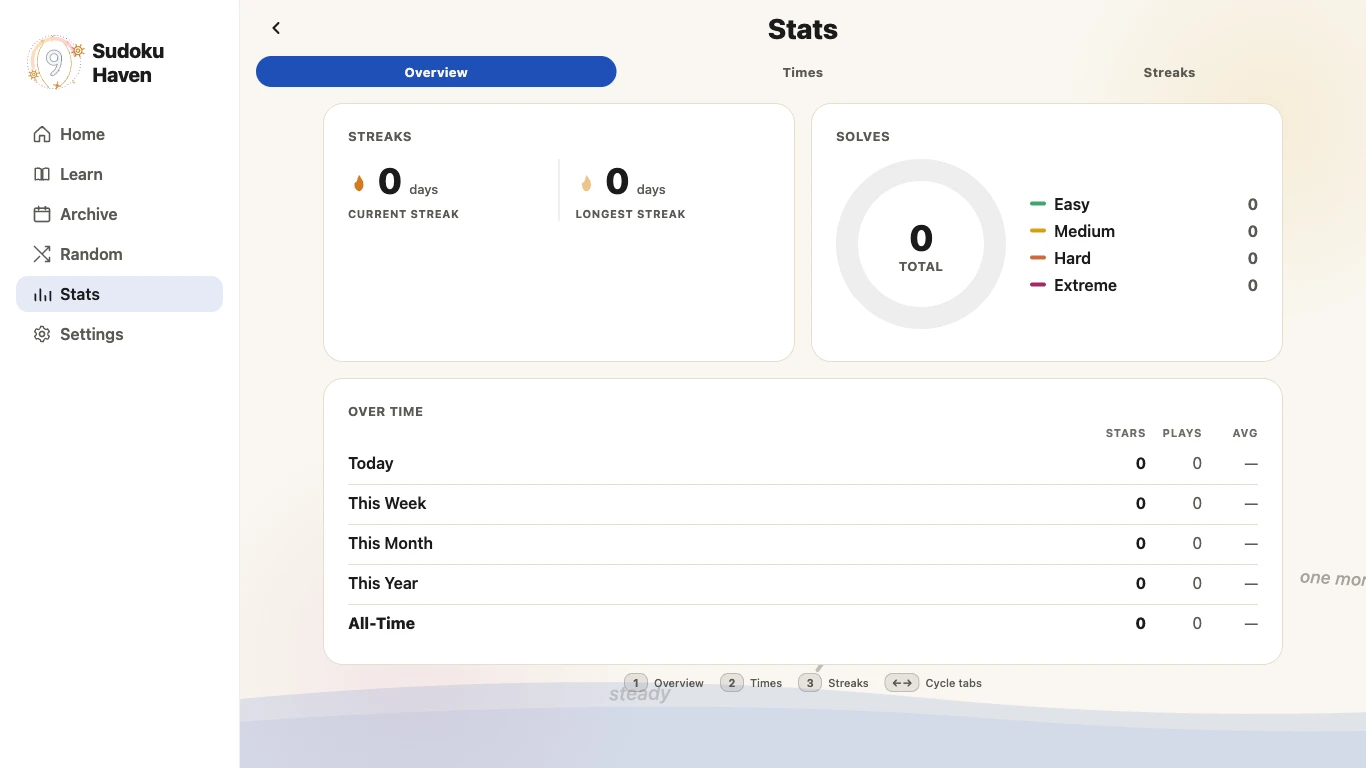Click the Stats page title
Viewport: 1366px width, 768px height.
tap(803, 29)
